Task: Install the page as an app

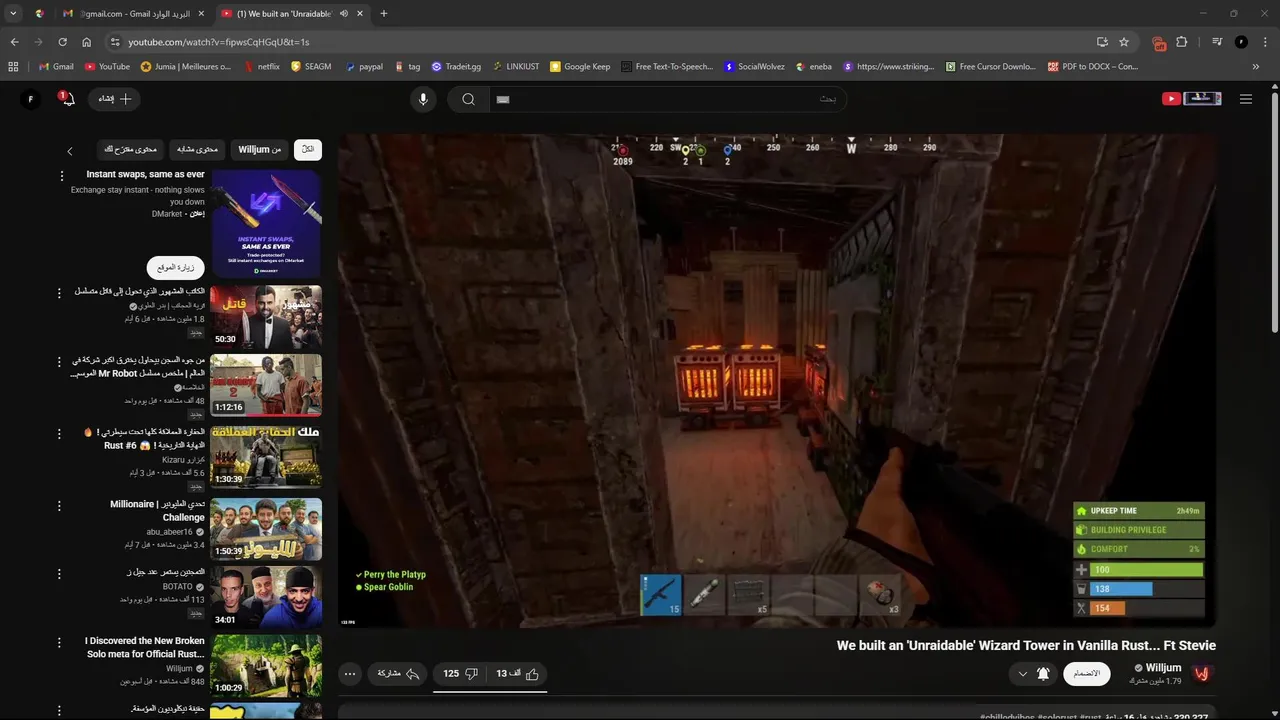Action: (1102, 42)
